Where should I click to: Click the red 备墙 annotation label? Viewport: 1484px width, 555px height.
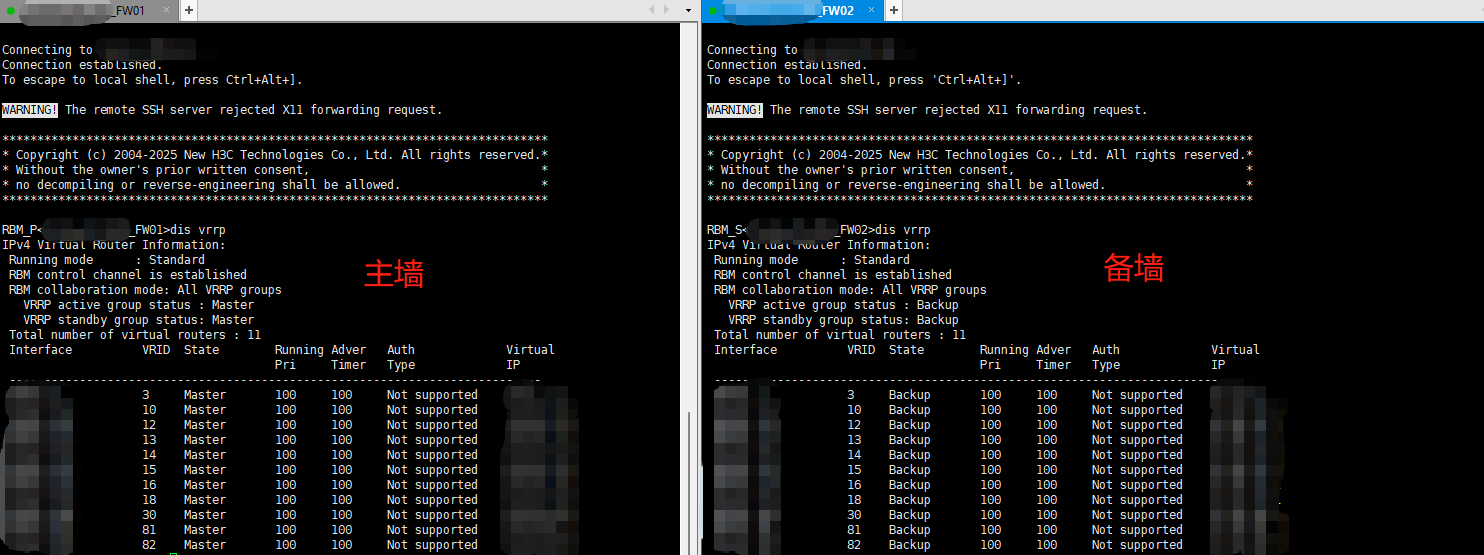pos(1133,268)
